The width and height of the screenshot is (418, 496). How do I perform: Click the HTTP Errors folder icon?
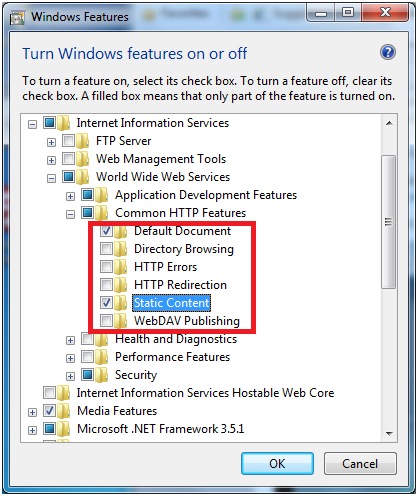[121, 267]
